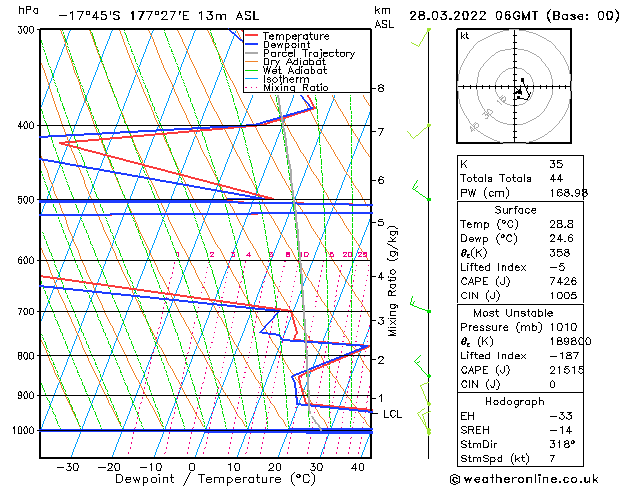This screenshot has height=486, width=629.
Task: Select the 'Dry Adiabat' legend label
Action: pyautogui.click(x=294, y=62)
